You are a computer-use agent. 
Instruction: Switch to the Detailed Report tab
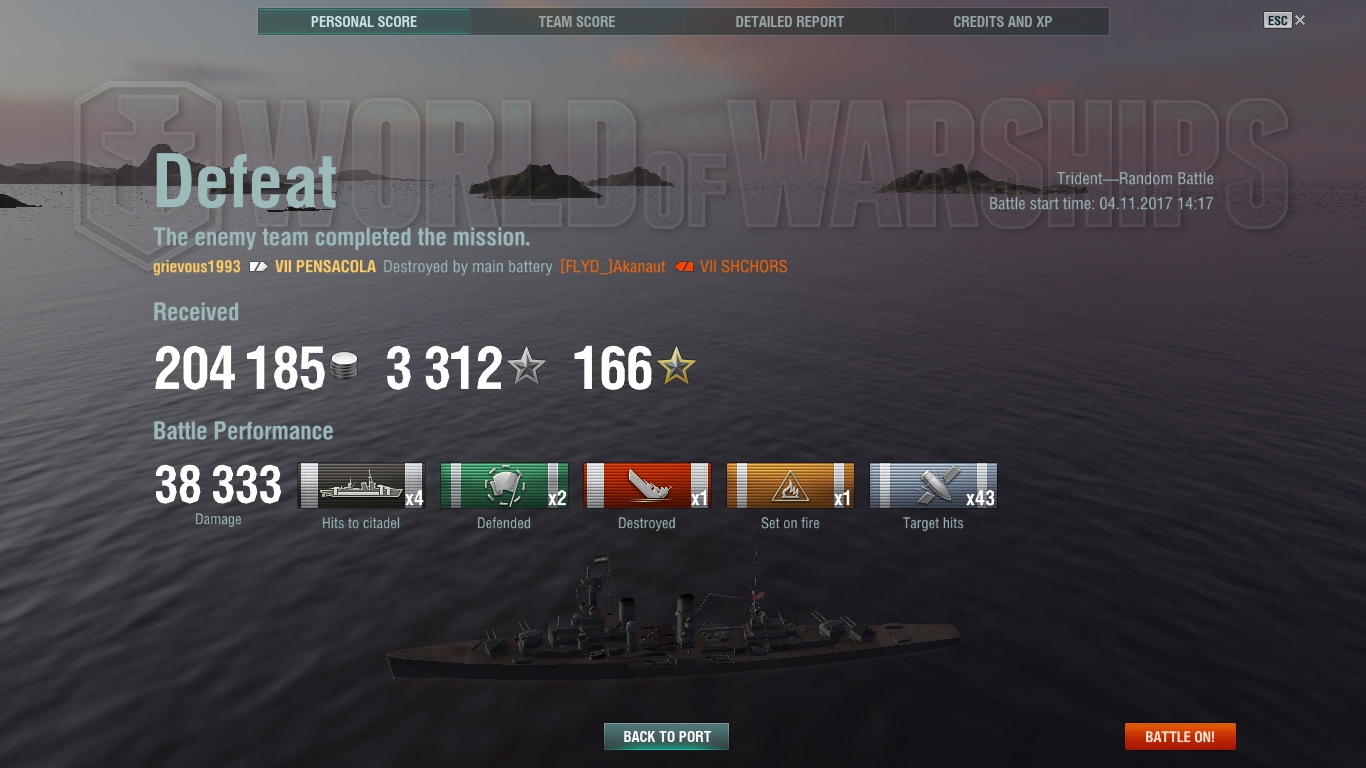coord(790,22)
